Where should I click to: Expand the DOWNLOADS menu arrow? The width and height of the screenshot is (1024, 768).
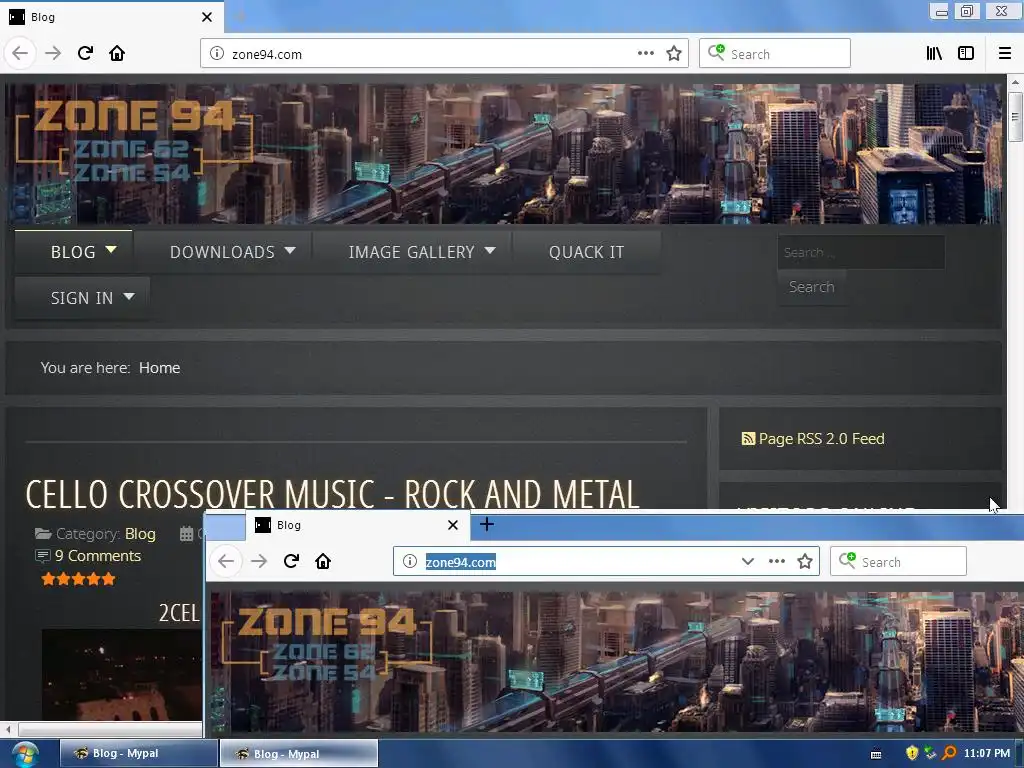(291, 251)
